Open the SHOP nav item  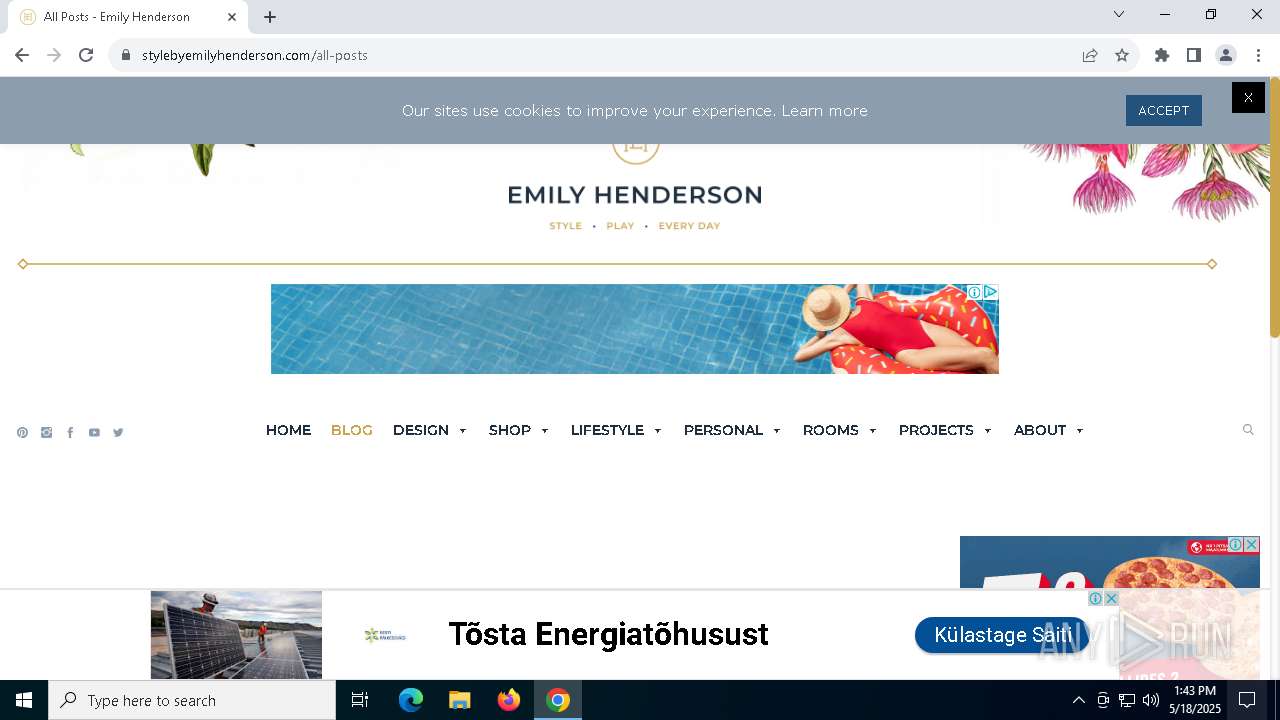tap(510, 430)
